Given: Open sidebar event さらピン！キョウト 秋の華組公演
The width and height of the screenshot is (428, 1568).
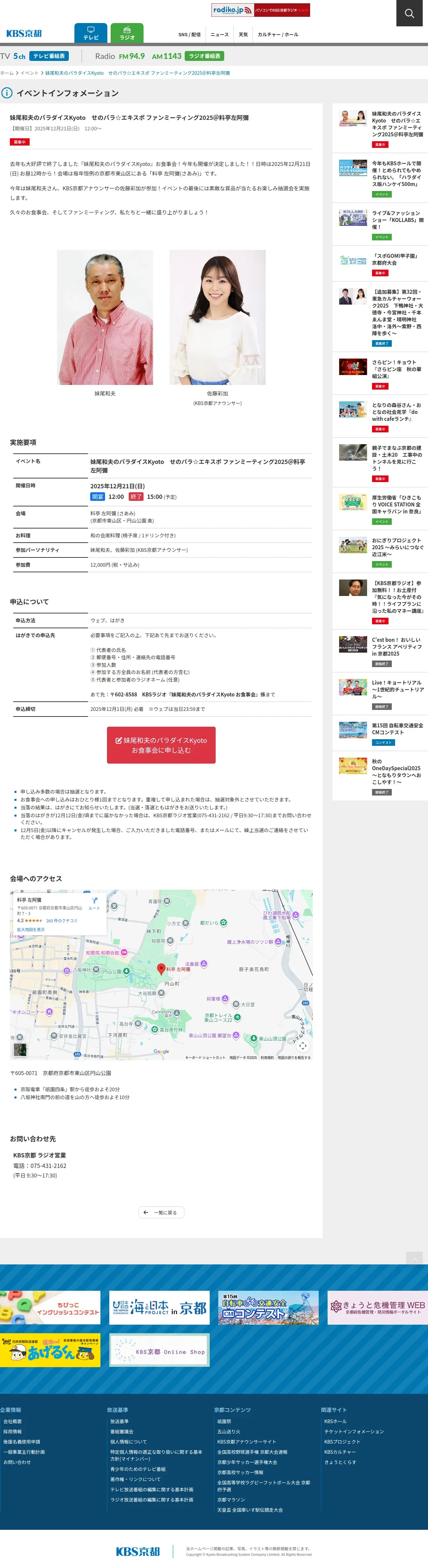Looking at the screenshot, I should tap(380, 373).
